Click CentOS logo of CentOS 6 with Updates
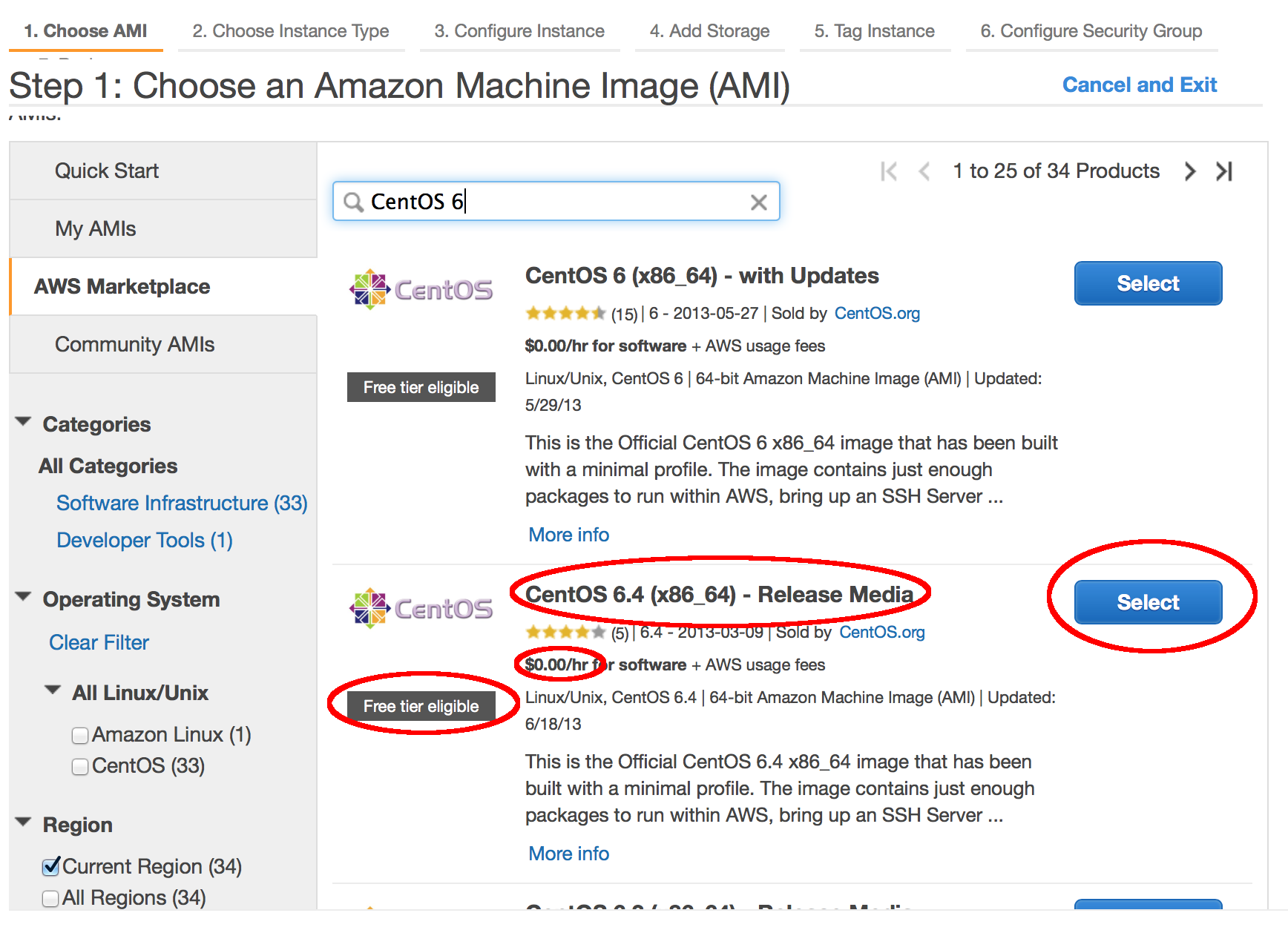 (x=421, y=289)
